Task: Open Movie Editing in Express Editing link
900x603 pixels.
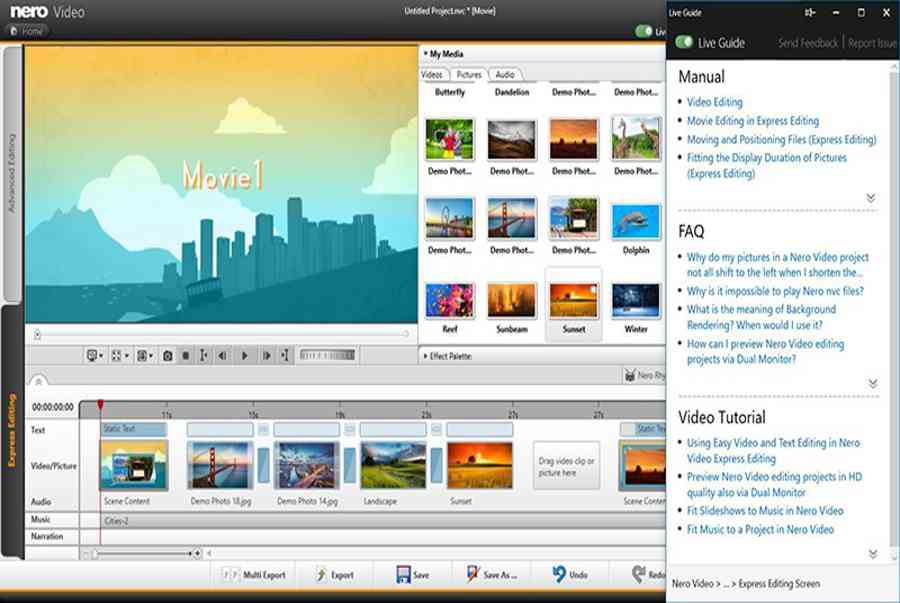Action: click(x=753, y=121)
